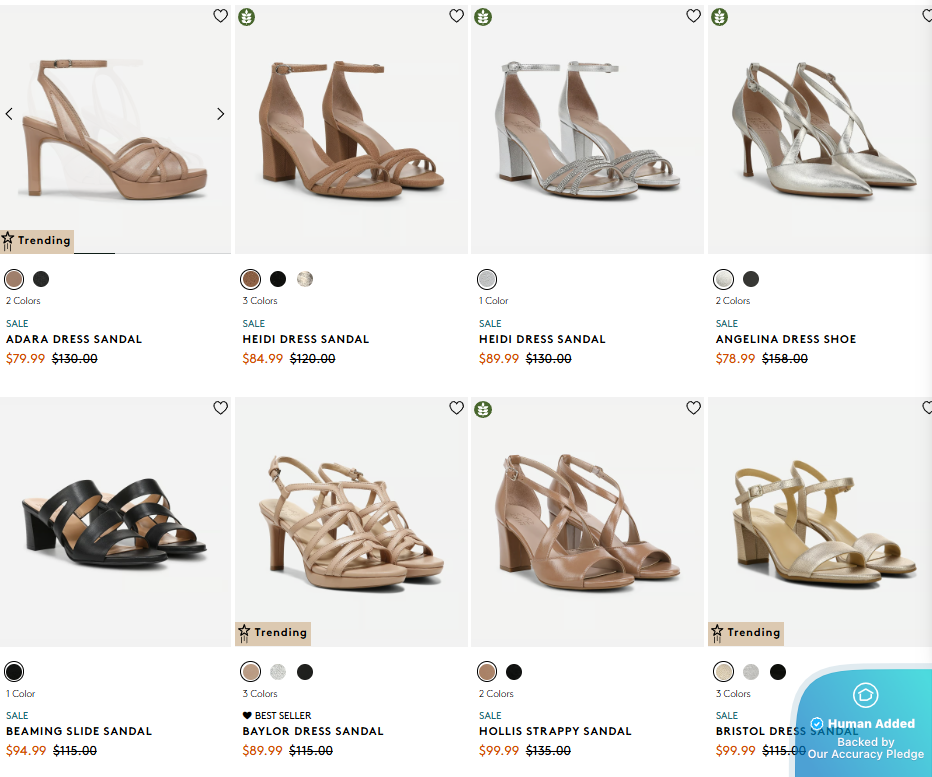
Task: Choose black swatch on 3-color Heidi Dress Sandal
Action: coord(278,279)
